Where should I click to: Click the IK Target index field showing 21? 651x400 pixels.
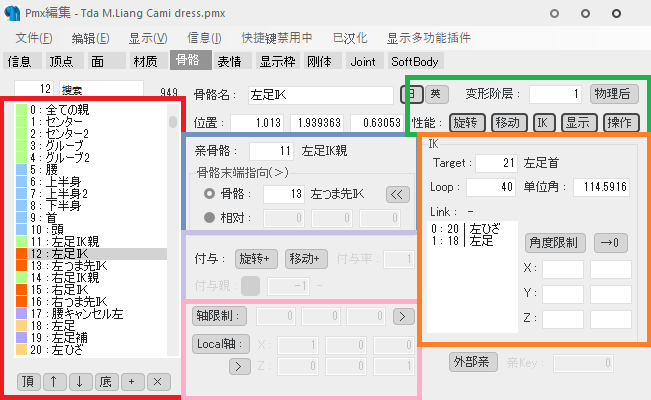tap(496, 163)
